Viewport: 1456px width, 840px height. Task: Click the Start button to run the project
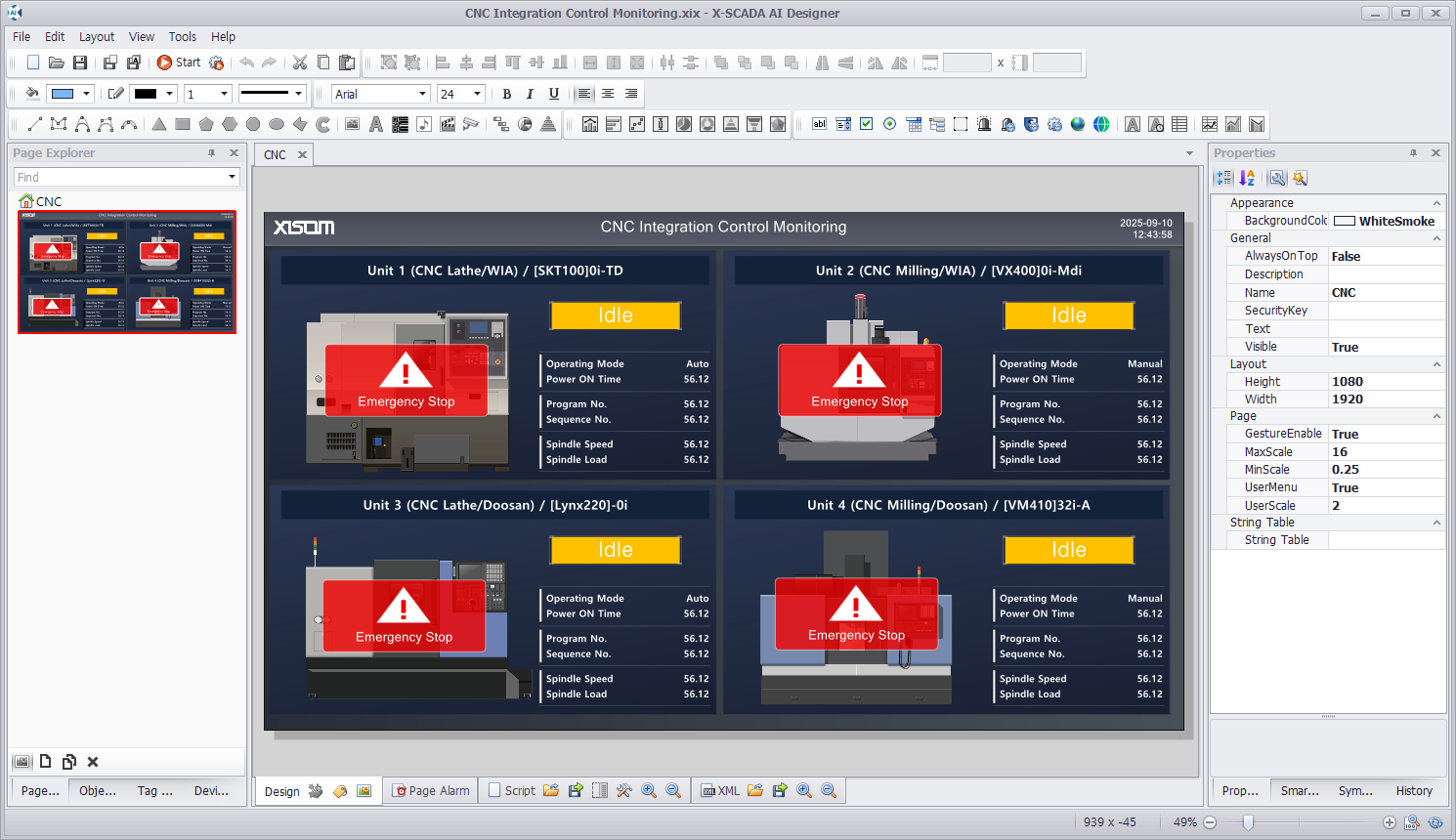[179, 63]
